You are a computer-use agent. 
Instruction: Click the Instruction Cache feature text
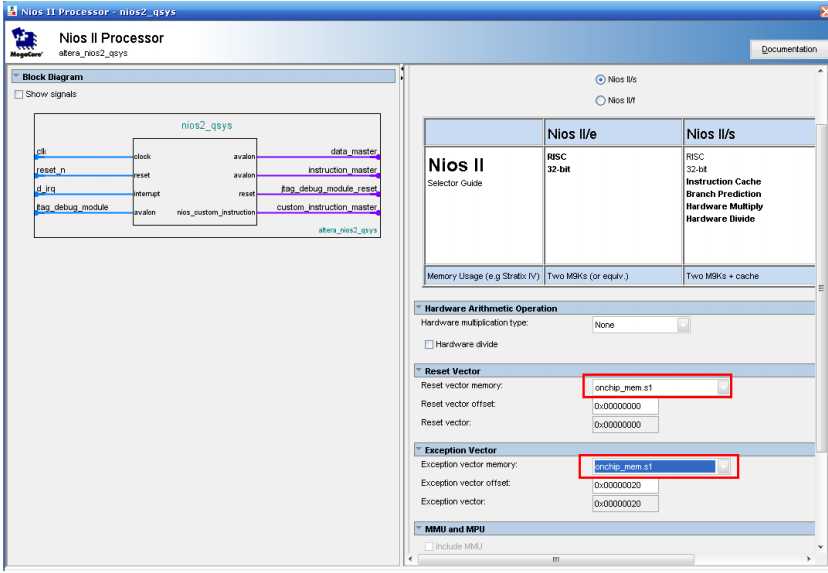pos(723,182)
